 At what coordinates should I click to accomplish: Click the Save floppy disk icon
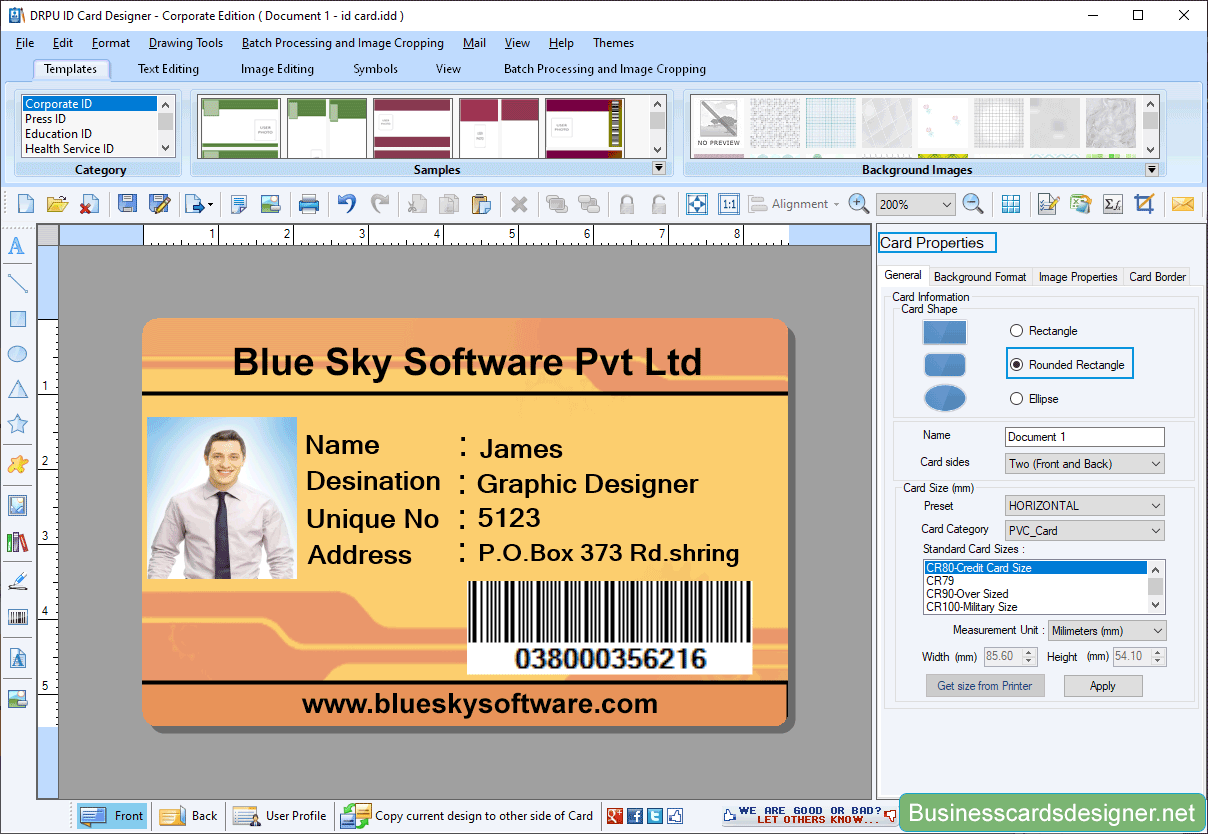[128, 204]
